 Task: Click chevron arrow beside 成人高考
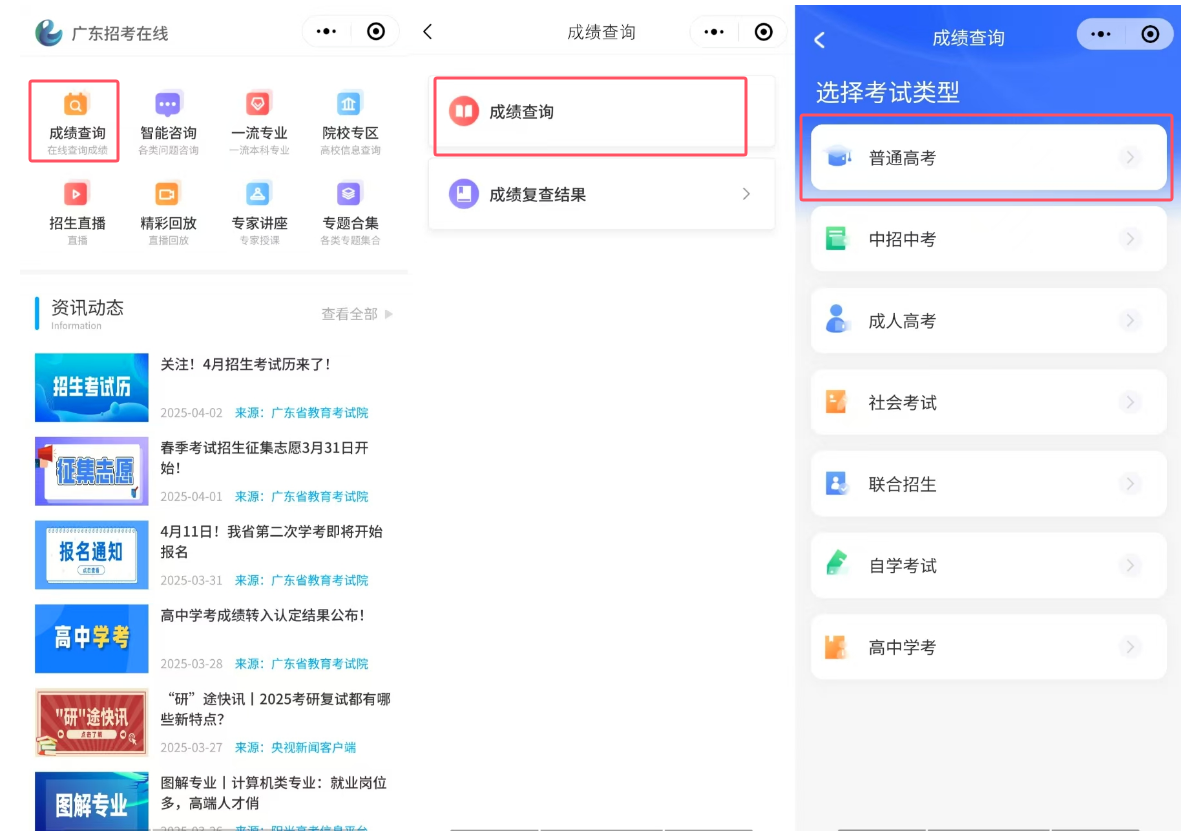pos(1130,321)
